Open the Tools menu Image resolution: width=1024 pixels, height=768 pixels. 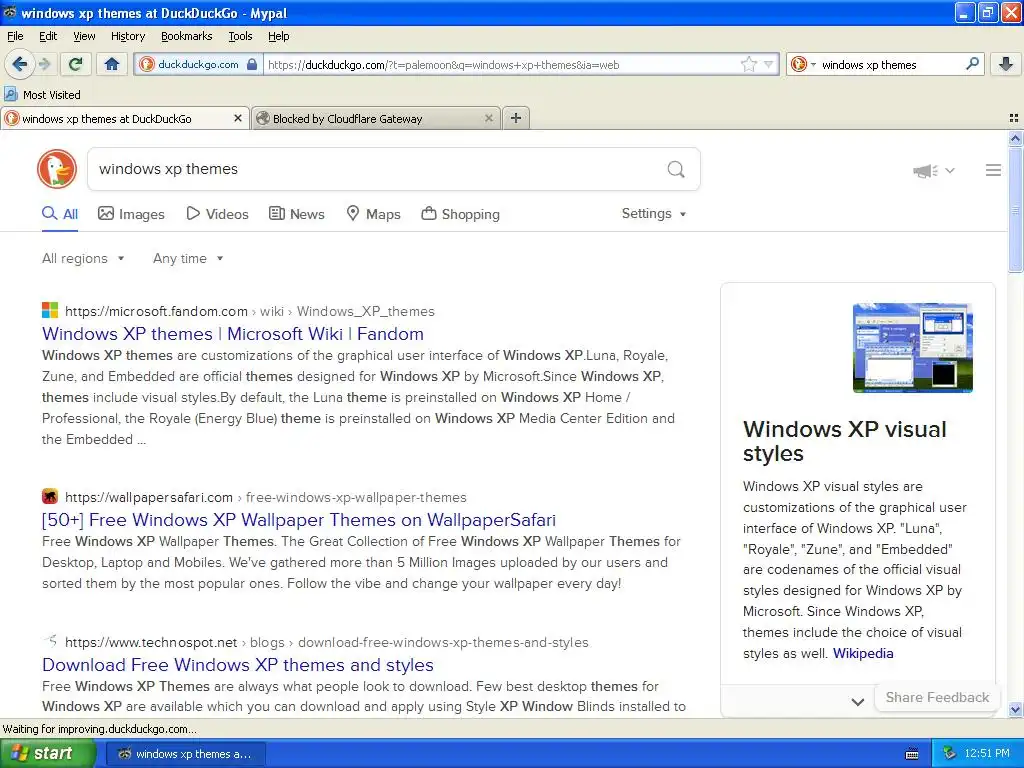[240, 36]
